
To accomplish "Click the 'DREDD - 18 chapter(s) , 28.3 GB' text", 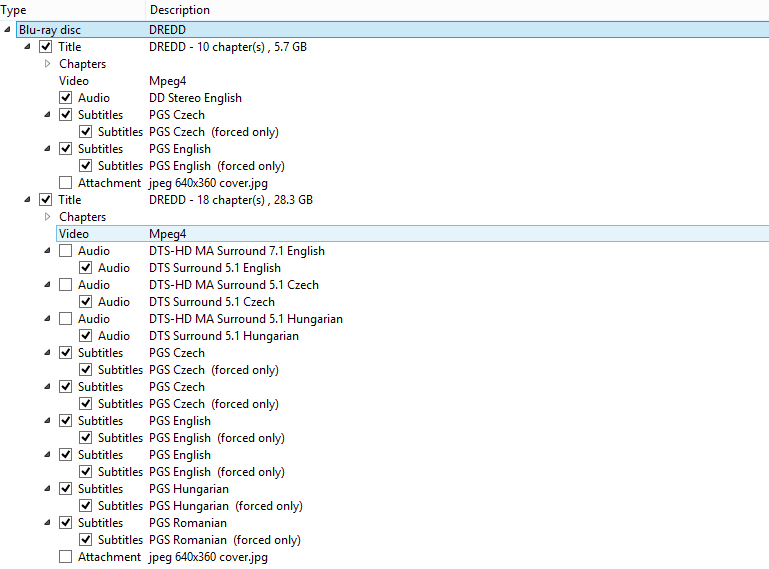I will tap(231, 200).
